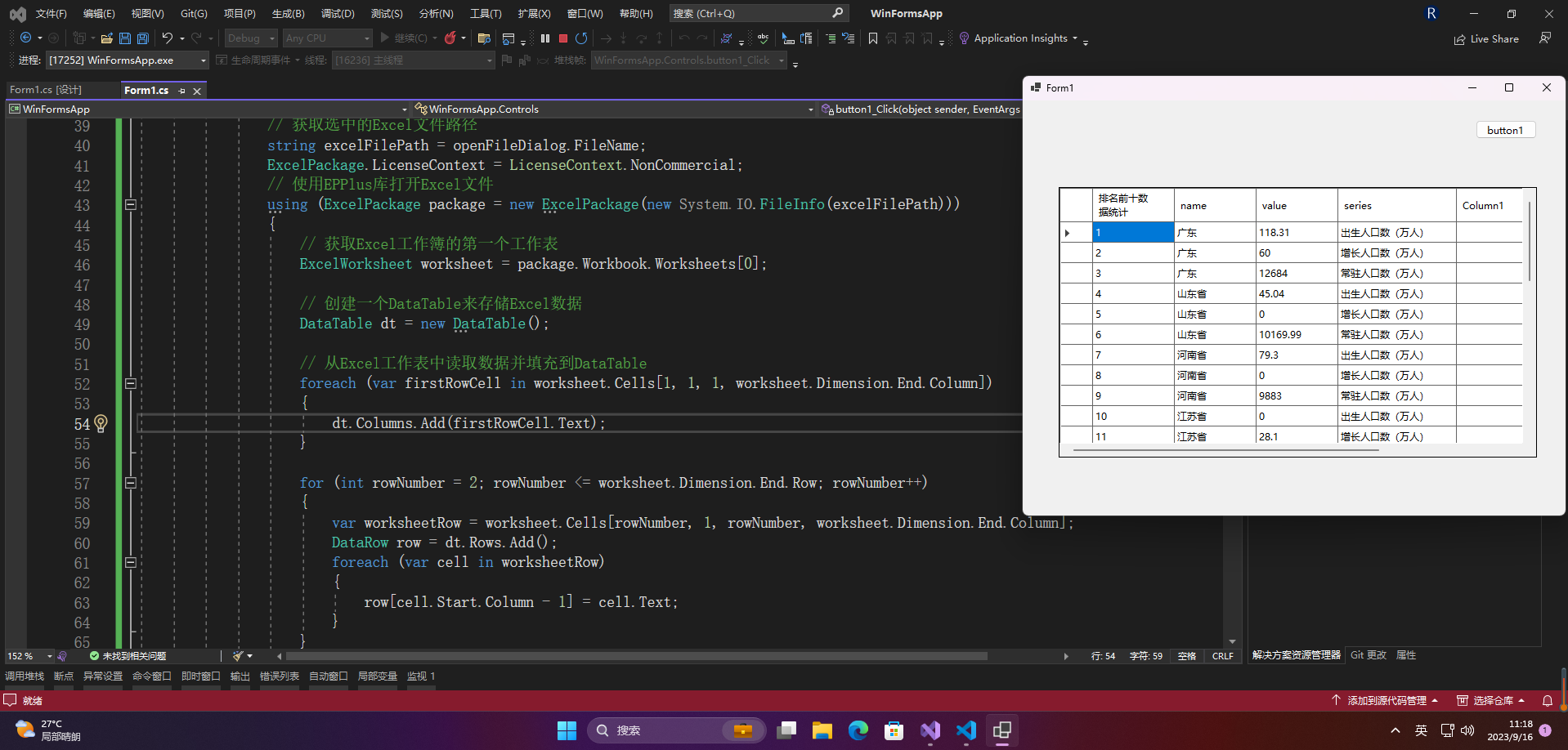Screen dimensions: 1568x750
Task: Click the spell checker abc icon
Action: (x=763, y=38)
